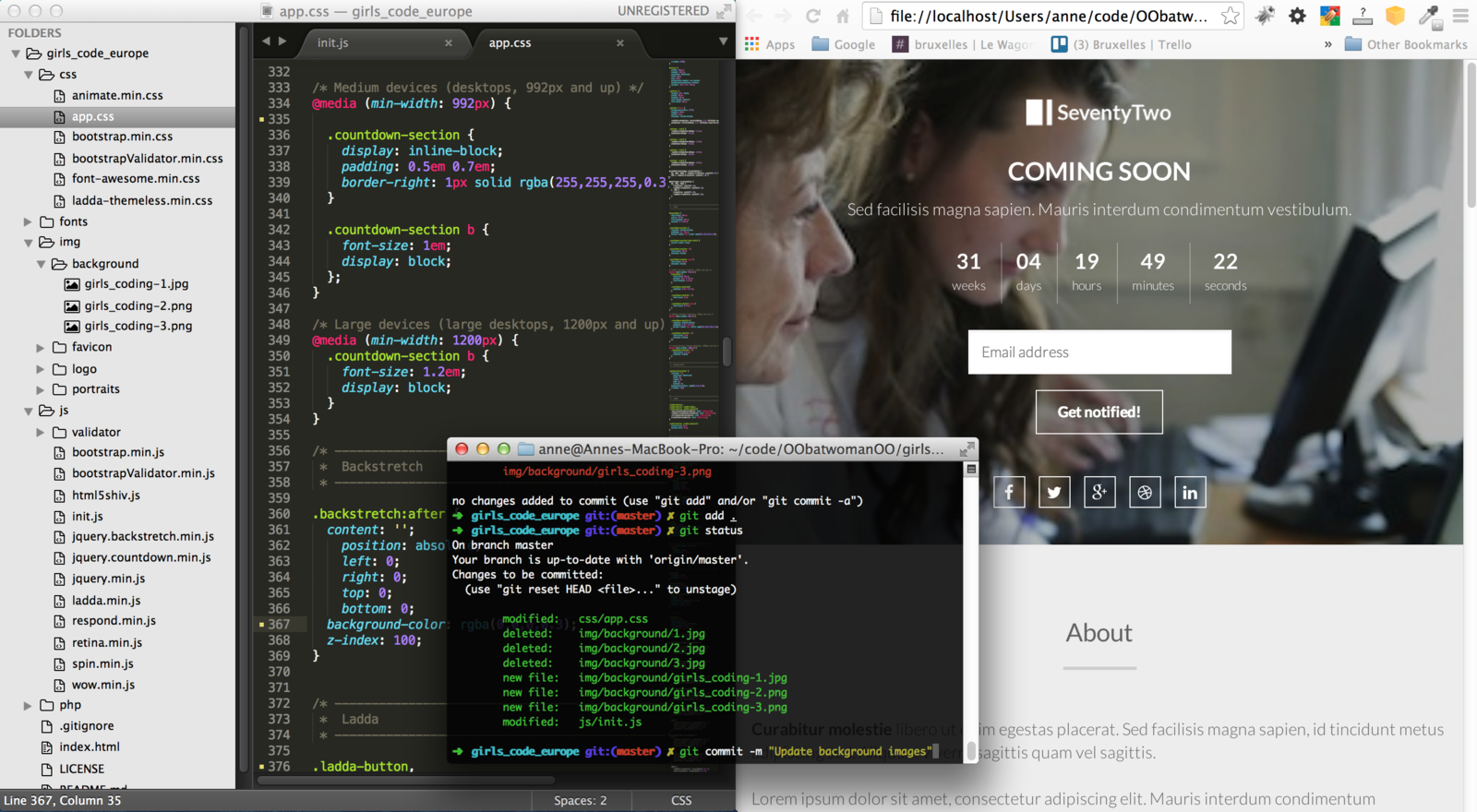The height and width of the screenshot is (812, 1477).
Task: Collapse the girls_code_europe root folder
Action: coord(16,54)
